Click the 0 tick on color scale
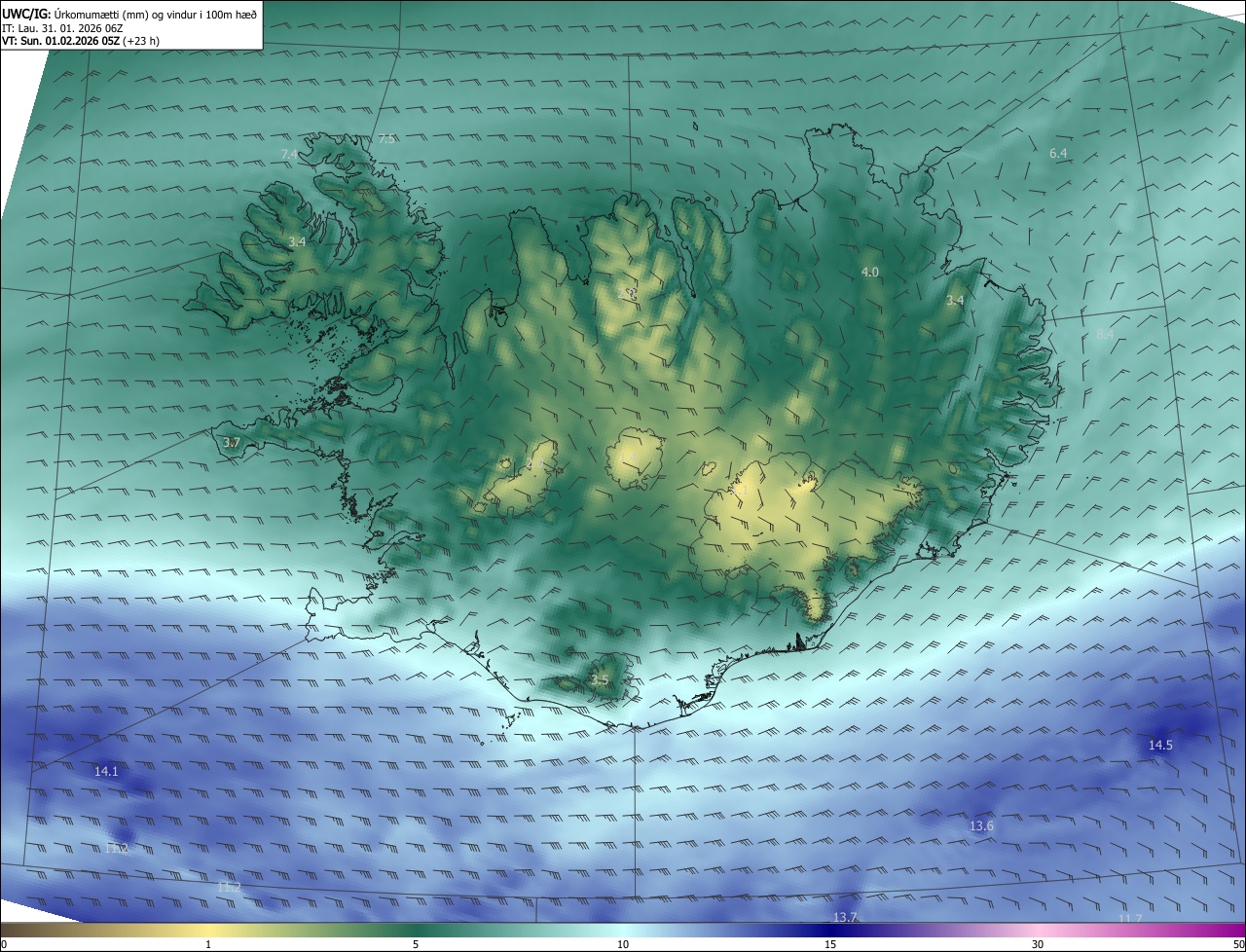This screenshot has height=952, width=1246. coord(4,944)
